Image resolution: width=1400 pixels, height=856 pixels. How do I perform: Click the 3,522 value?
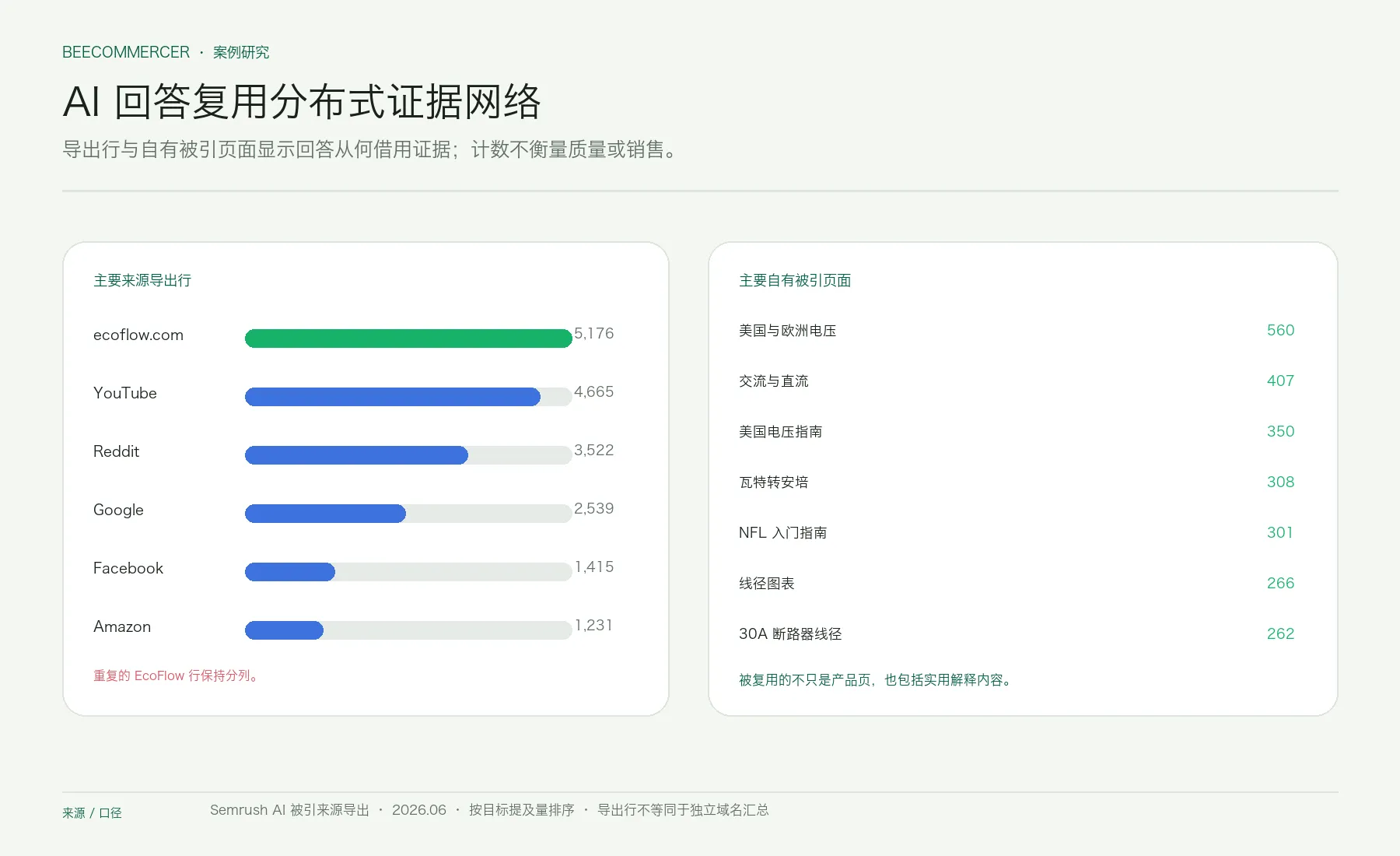pyautogui.click(x=594, y=450)
